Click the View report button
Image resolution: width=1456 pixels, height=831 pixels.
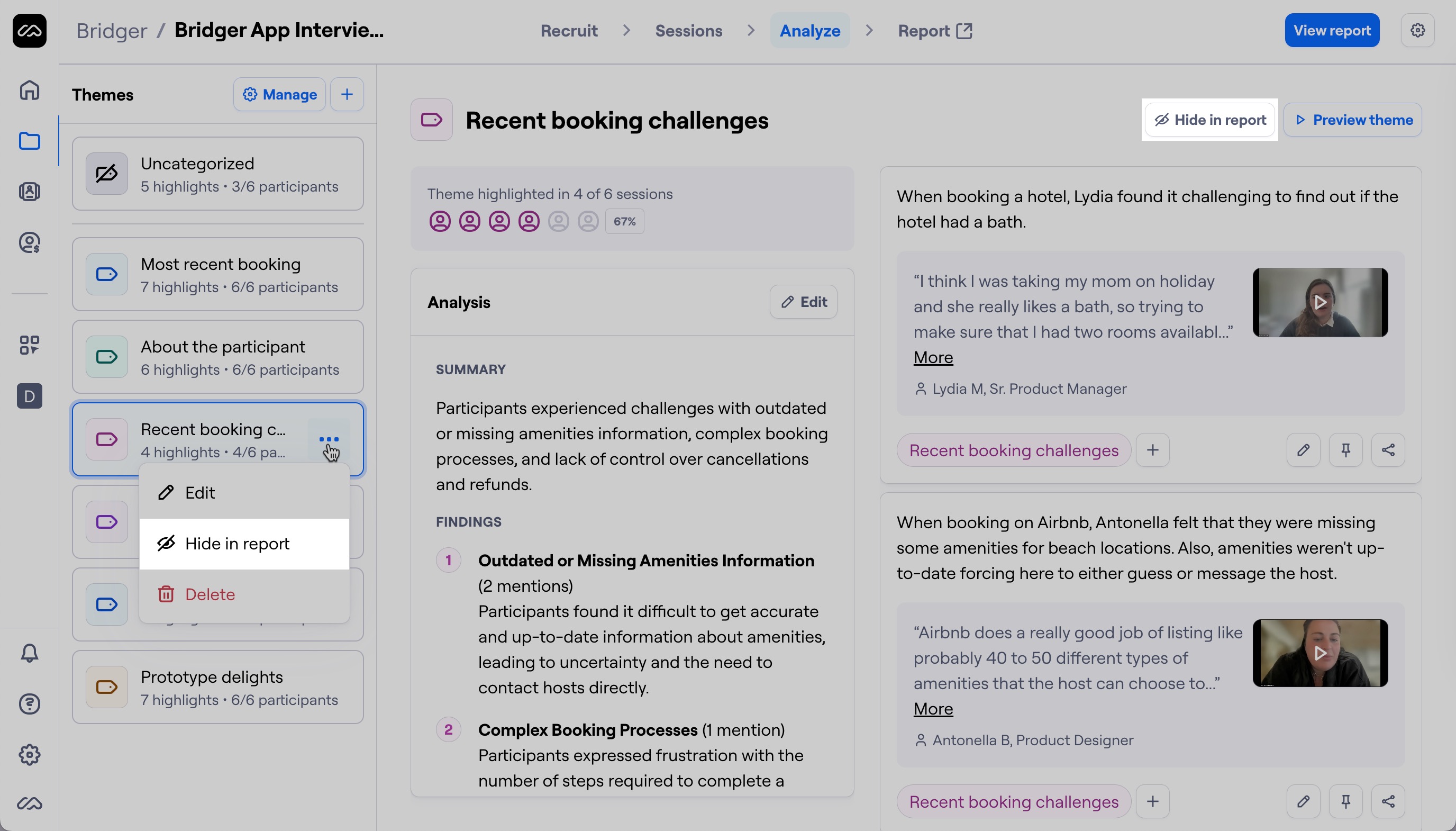(1331, 30)
